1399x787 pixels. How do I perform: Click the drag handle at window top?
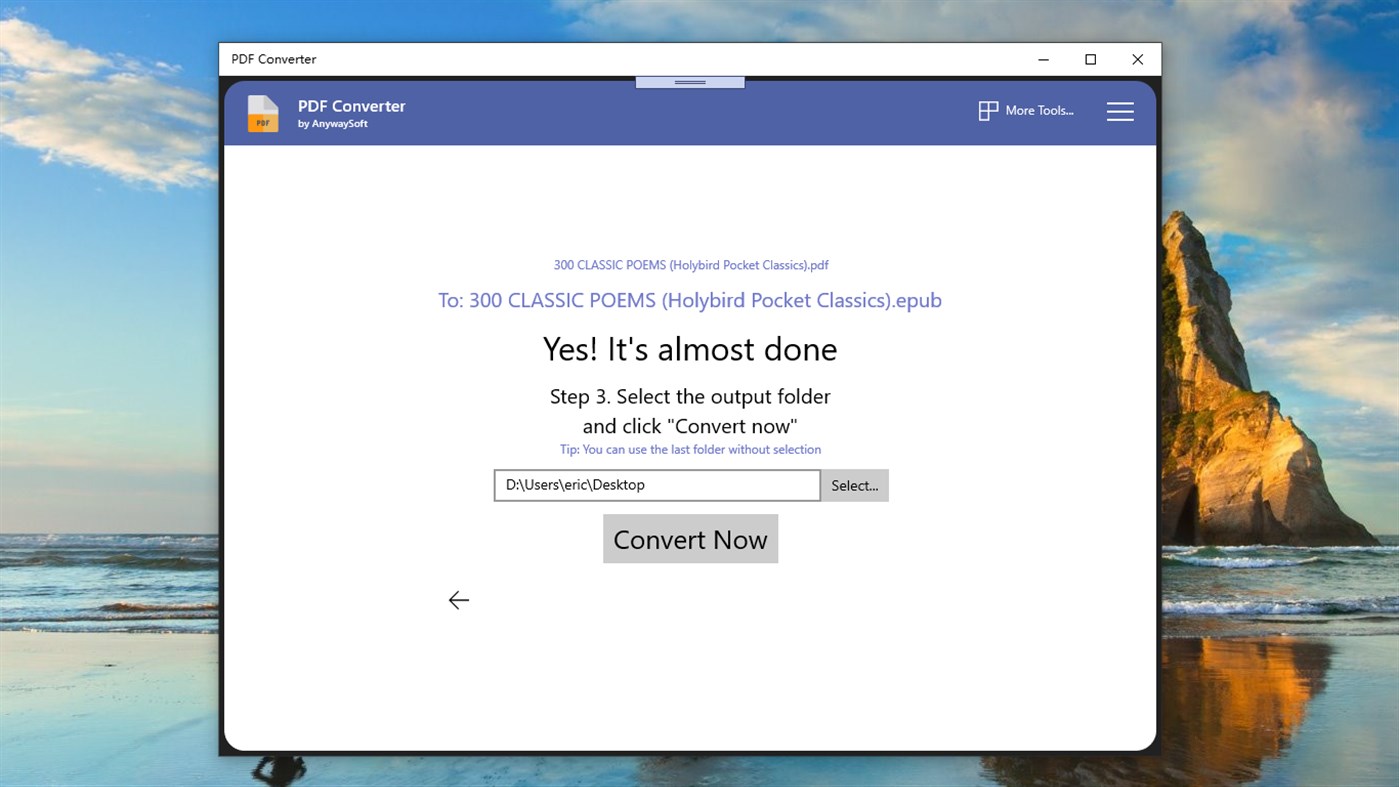click(689, 82)
